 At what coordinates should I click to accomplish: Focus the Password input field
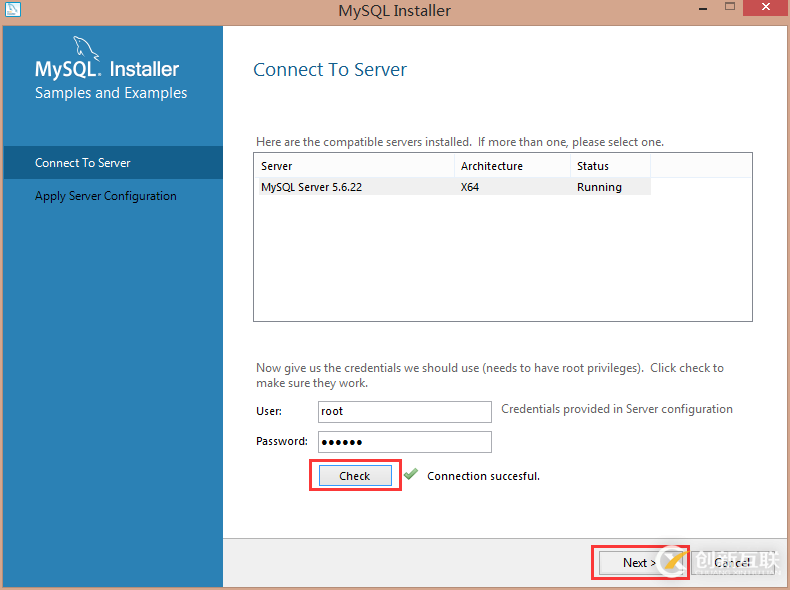coord(405,442)
